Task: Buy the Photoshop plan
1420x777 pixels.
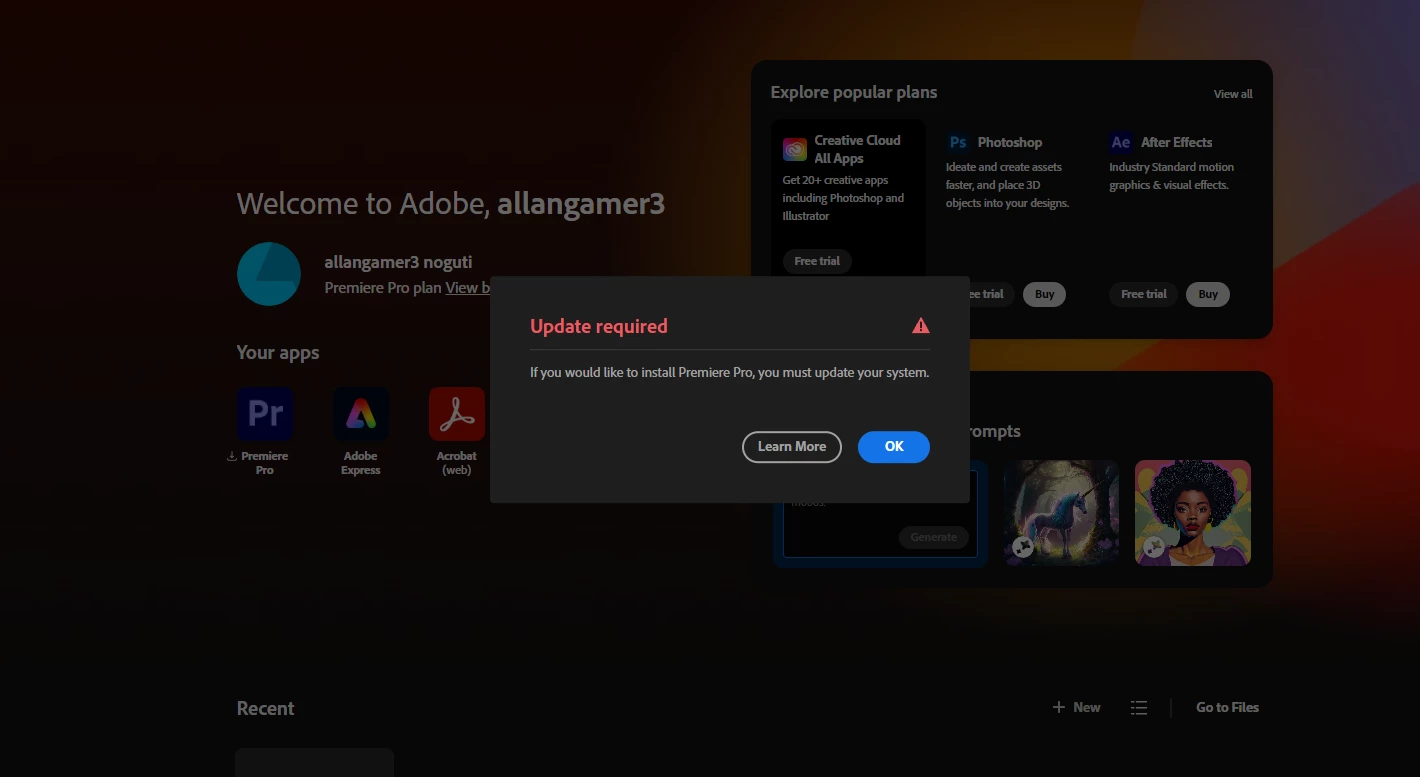Action: [1044, 294]
